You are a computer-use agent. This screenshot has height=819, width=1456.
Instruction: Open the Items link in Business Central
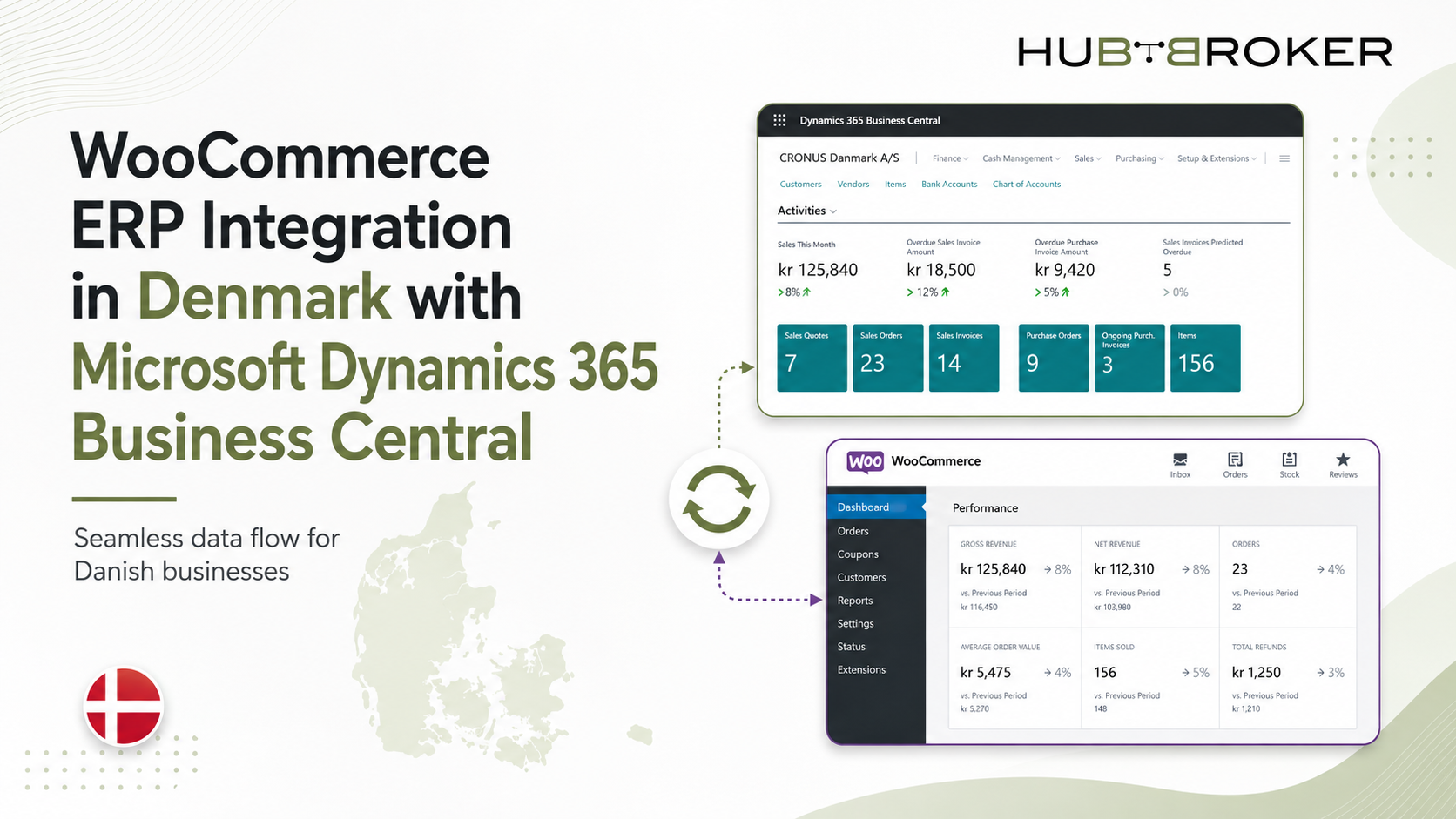(895, 185)
